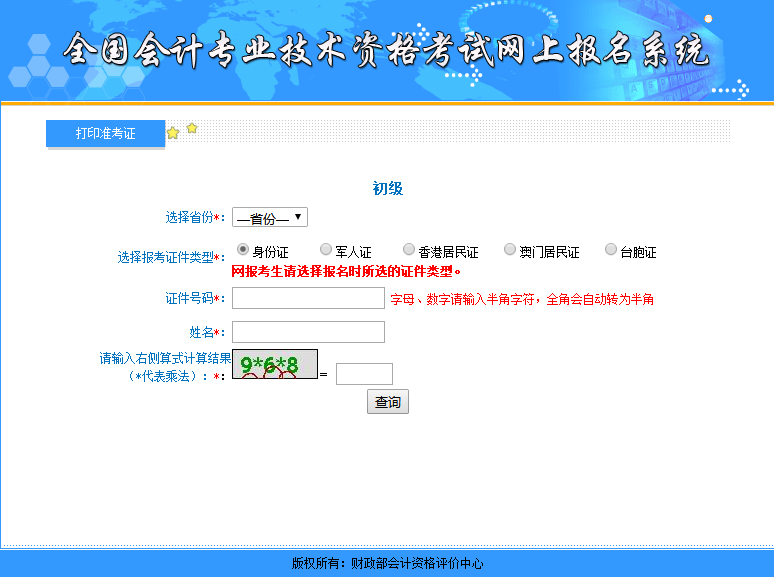Image resolution: width=774 pixels, height=577 pixels.
Task: Click the site title banner image
Action: (387, 50)
